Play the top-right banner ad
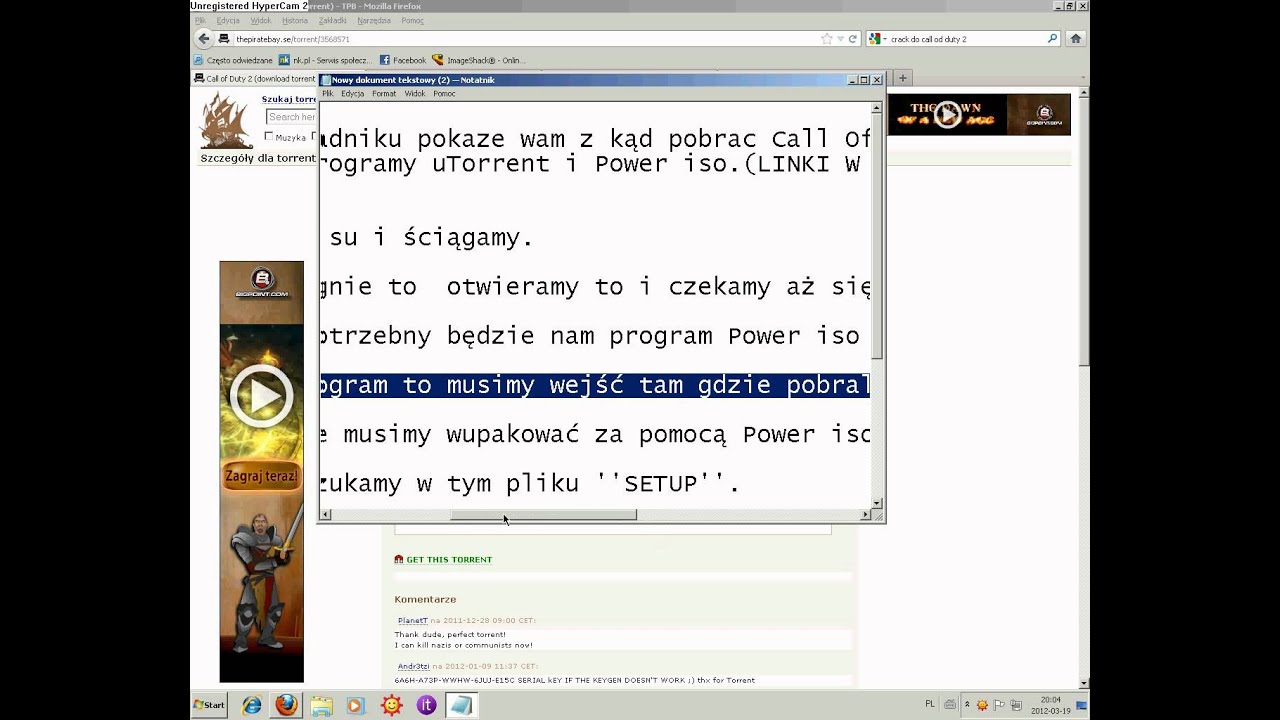 (947, 116)
